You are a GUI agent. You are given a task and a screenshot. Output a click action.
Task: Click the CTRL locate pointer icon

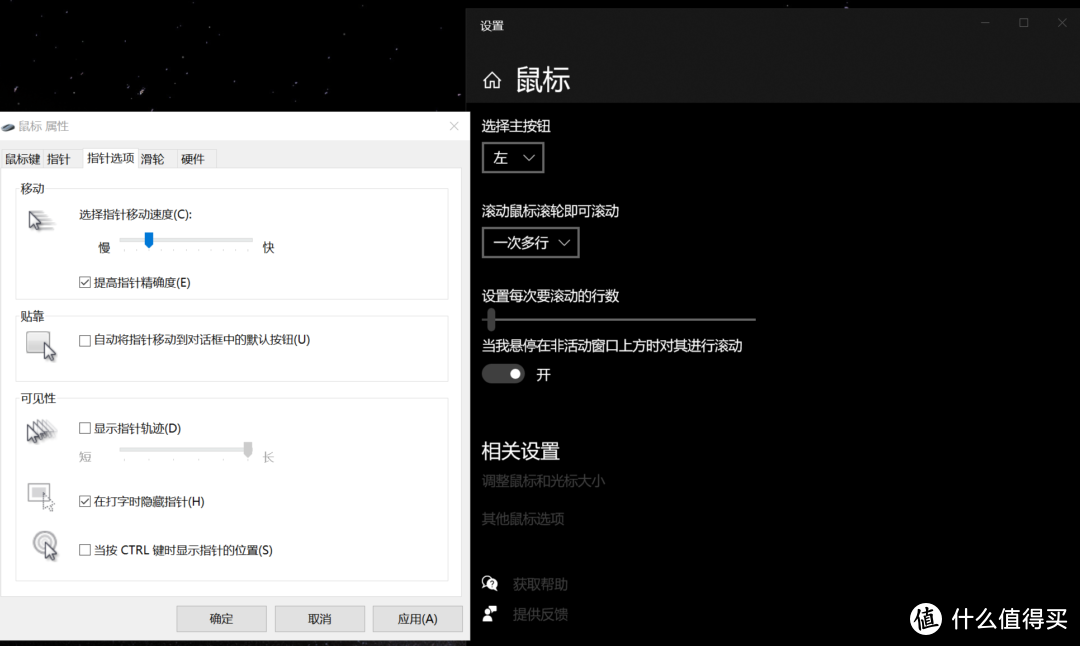(45, 545)
